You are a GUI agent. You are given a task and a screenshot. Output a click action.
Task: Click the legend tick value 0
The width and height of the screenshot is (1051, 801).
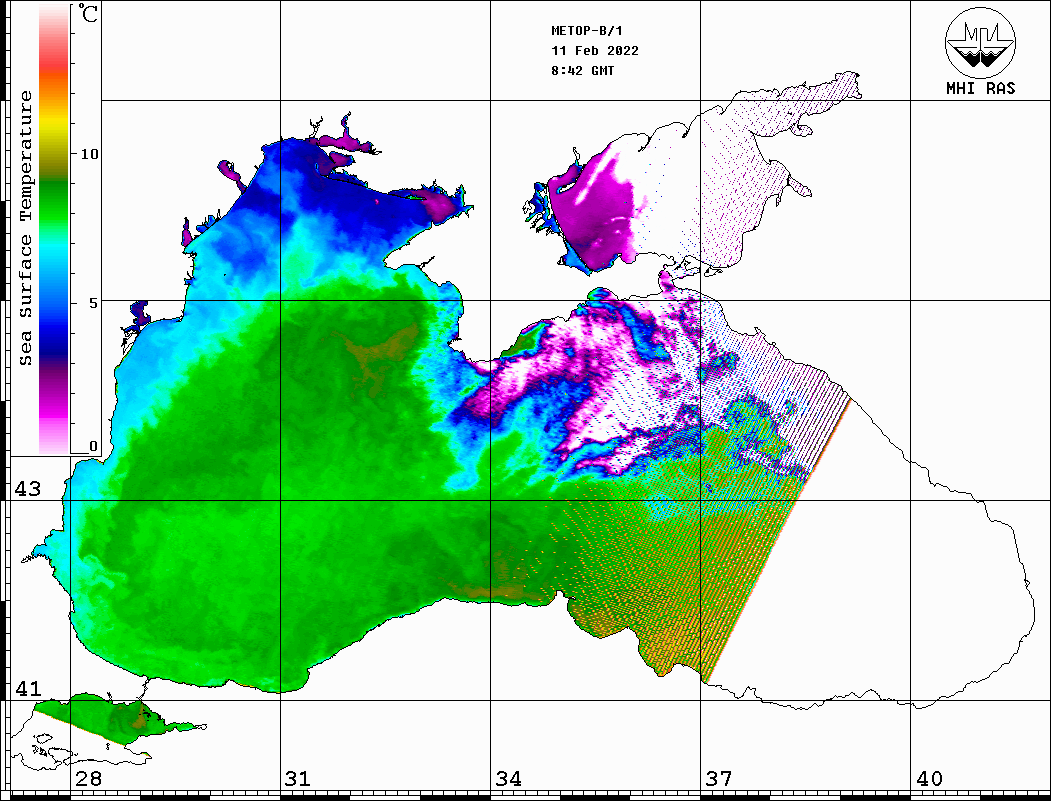click(93, 446)
